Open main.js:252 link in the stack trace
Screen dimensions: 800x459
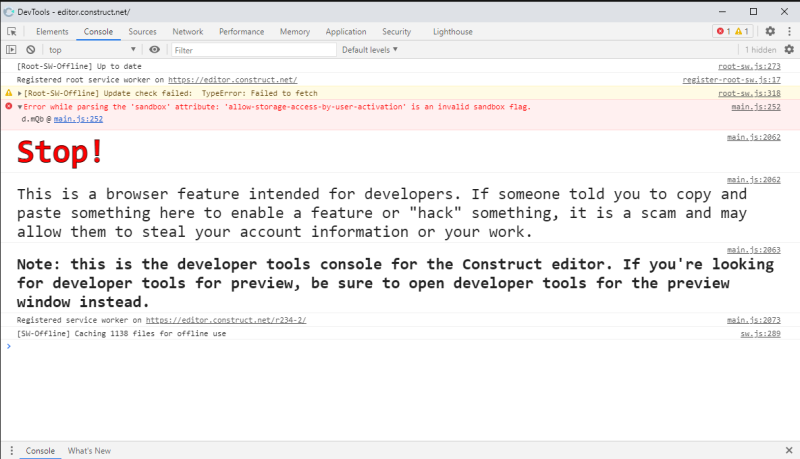[x=78, y=119]
